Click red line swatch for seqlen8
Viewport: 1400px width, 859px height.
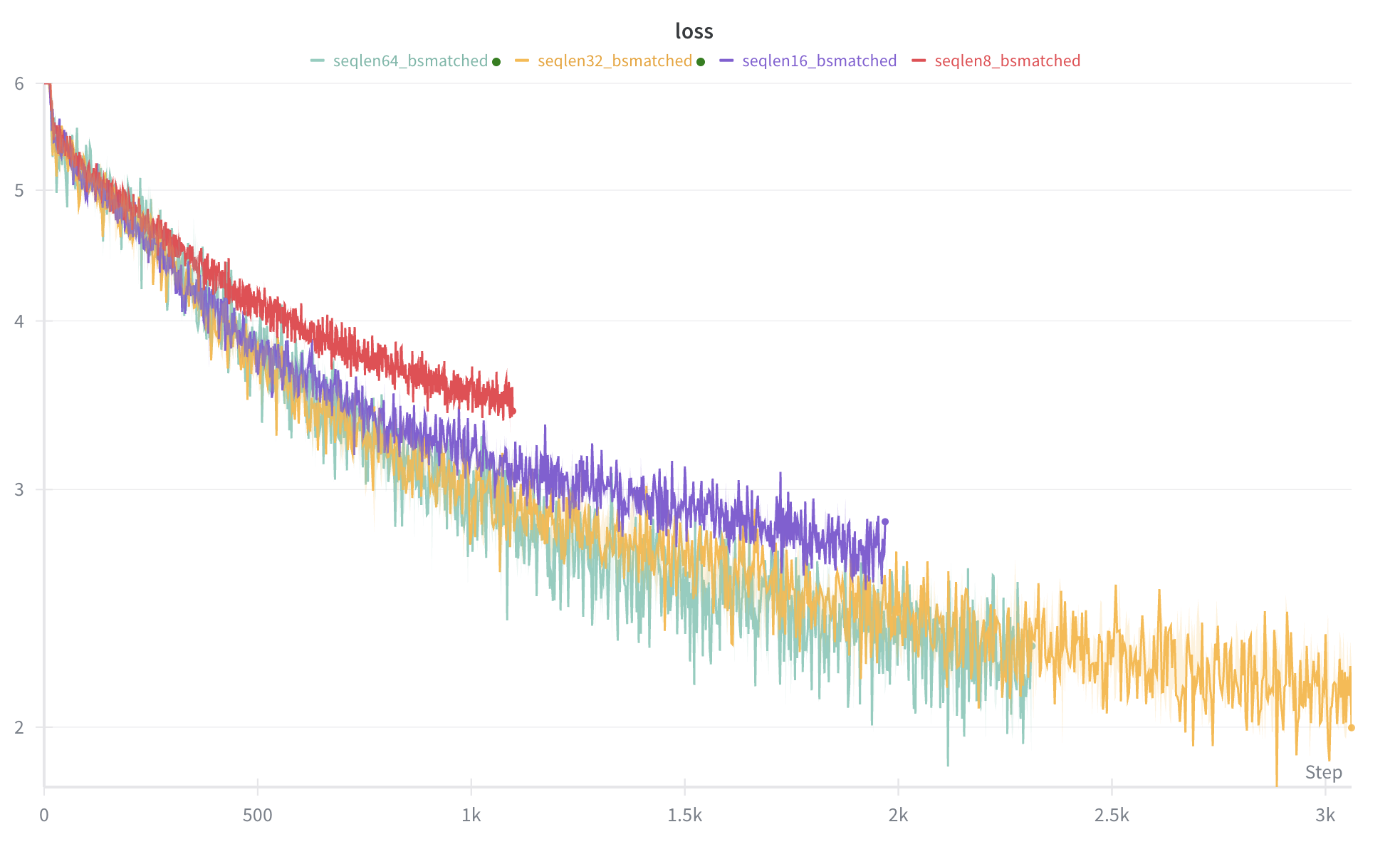[919, 61]
